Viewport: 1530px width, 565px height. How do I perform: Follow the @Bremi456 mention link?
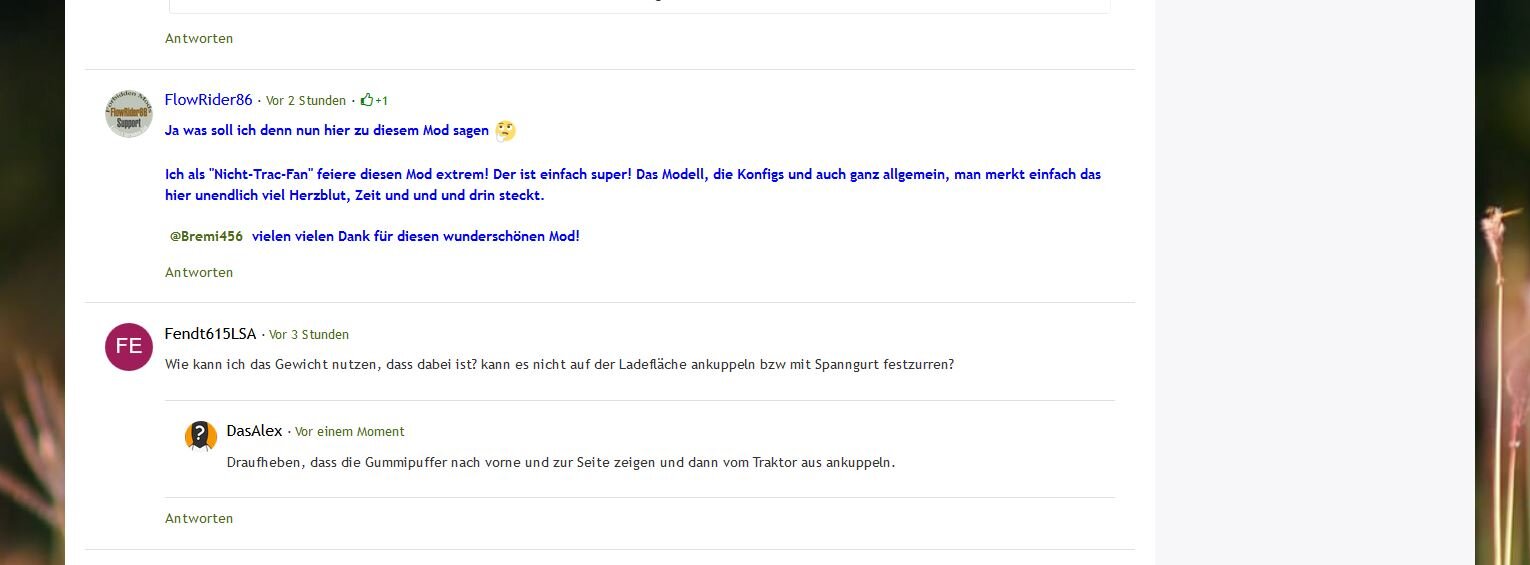(x=206, y=237)
